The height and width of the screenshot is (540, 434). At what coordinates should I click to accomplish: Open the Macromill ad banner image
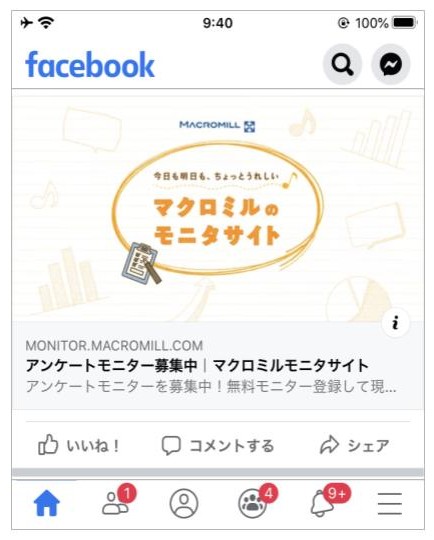point(218,209)
